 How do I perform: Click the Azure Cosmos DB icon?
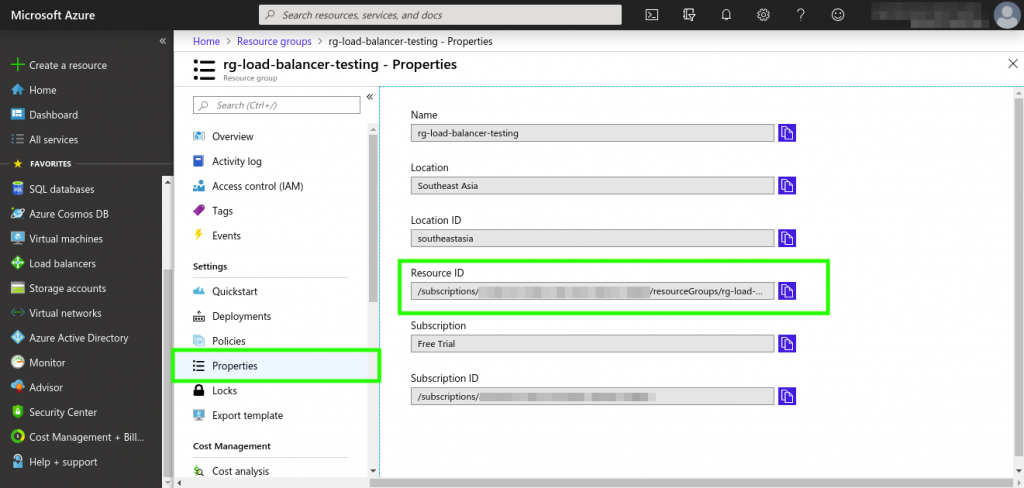(x=18, y=214)
